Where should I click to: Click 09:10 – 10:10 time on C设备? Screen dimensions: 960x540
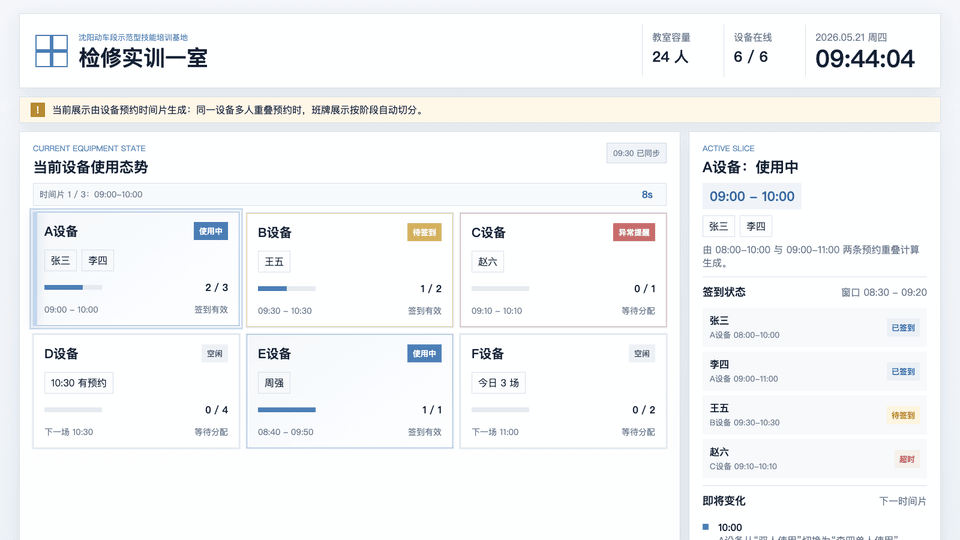pos(497,311)
